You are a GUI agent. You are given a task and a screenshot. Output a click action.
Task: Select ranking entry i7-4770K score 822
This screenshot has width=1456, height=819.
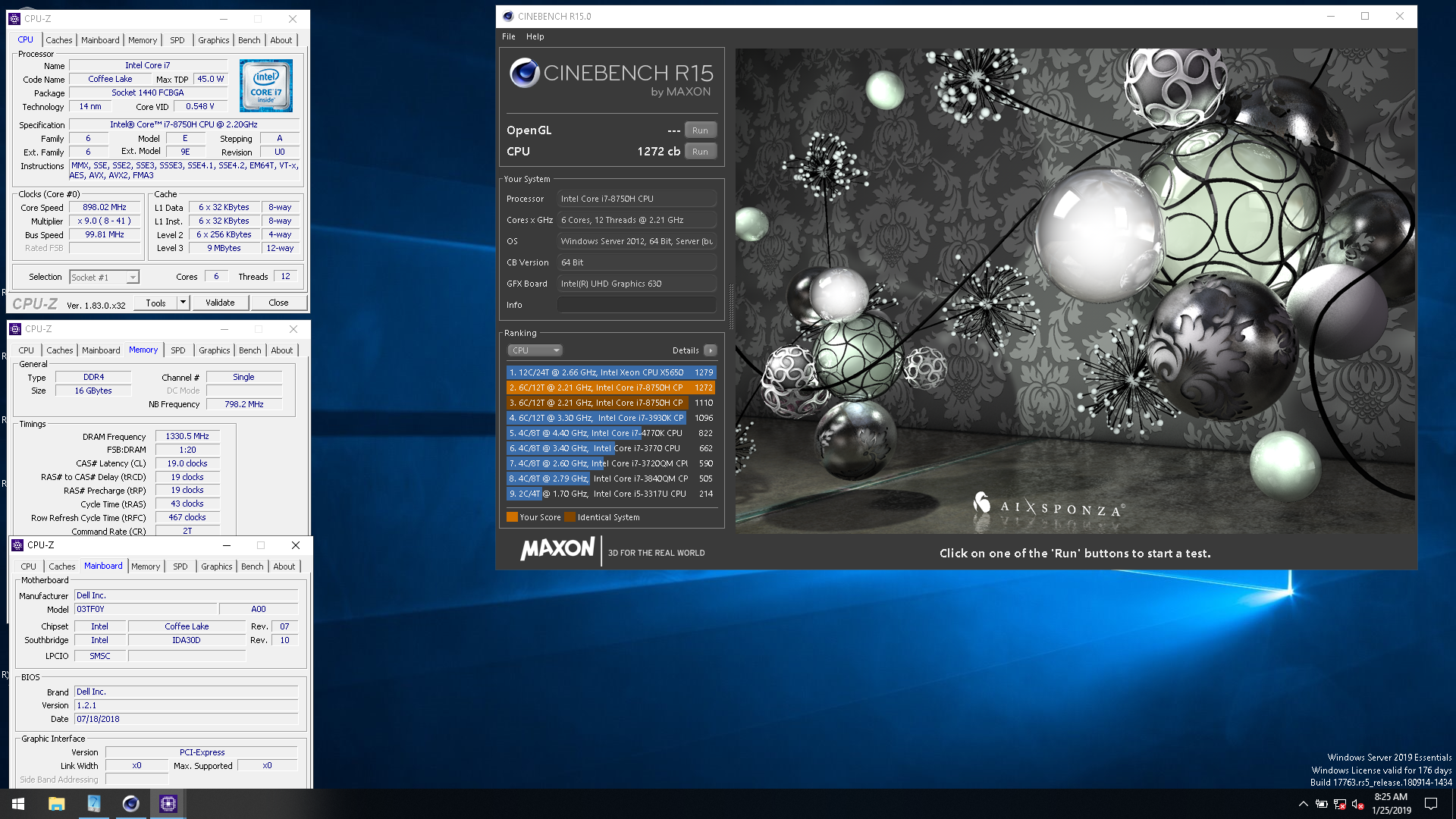(x=611, y=433)
